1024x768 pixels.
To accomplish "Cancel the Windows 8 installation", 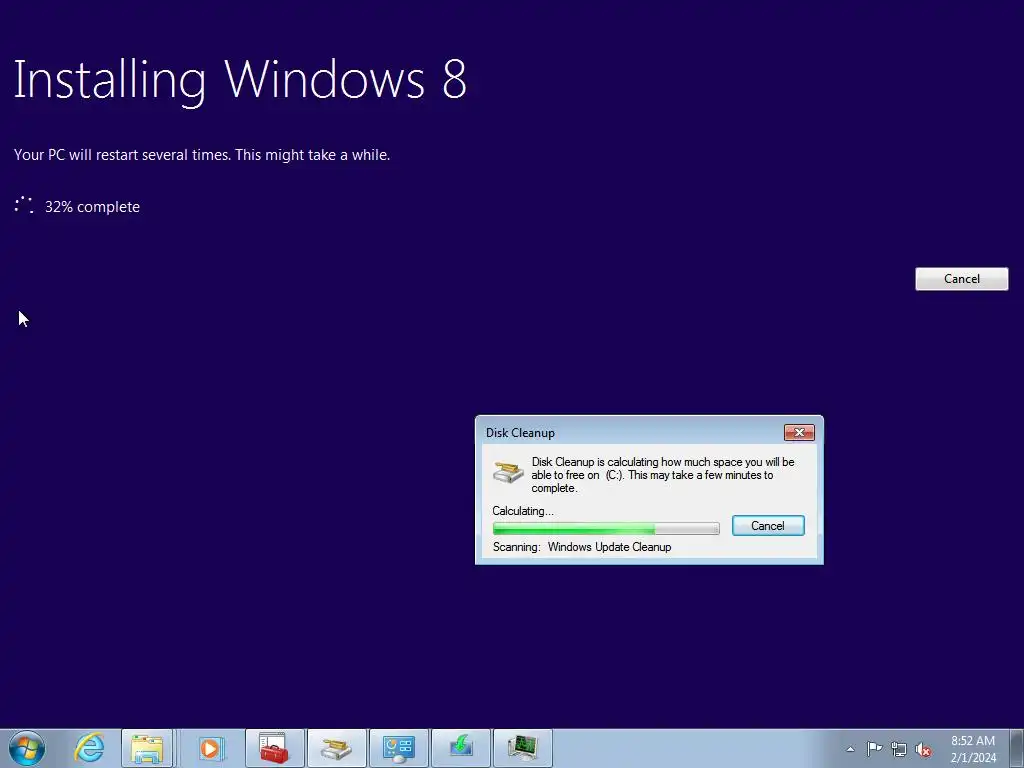I will [961, 279].
